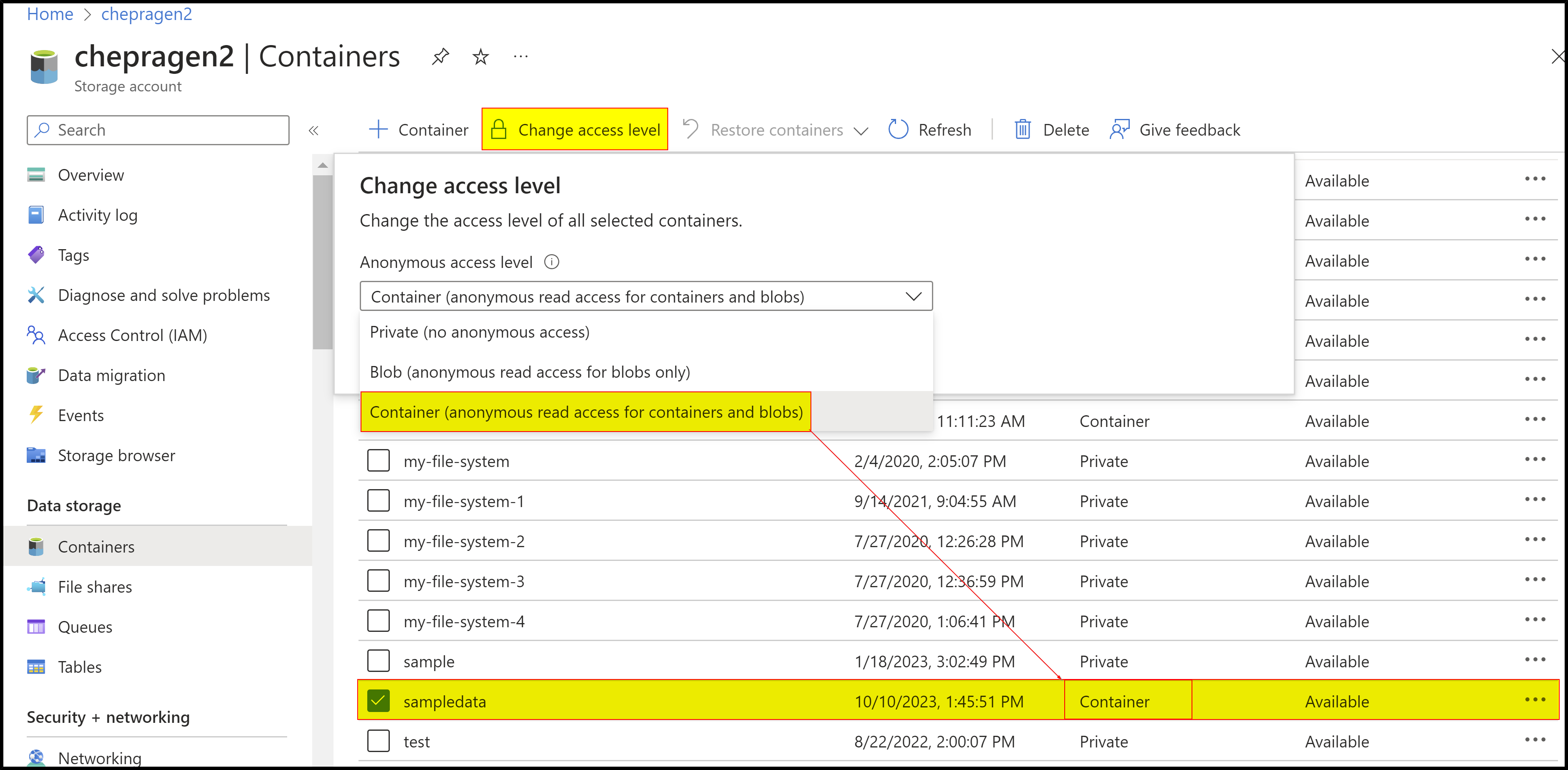Viewport: 1568px width, 770px height.
Task: Select the my-file-system-2 checkbox
Action: click(x=379, y=540)
